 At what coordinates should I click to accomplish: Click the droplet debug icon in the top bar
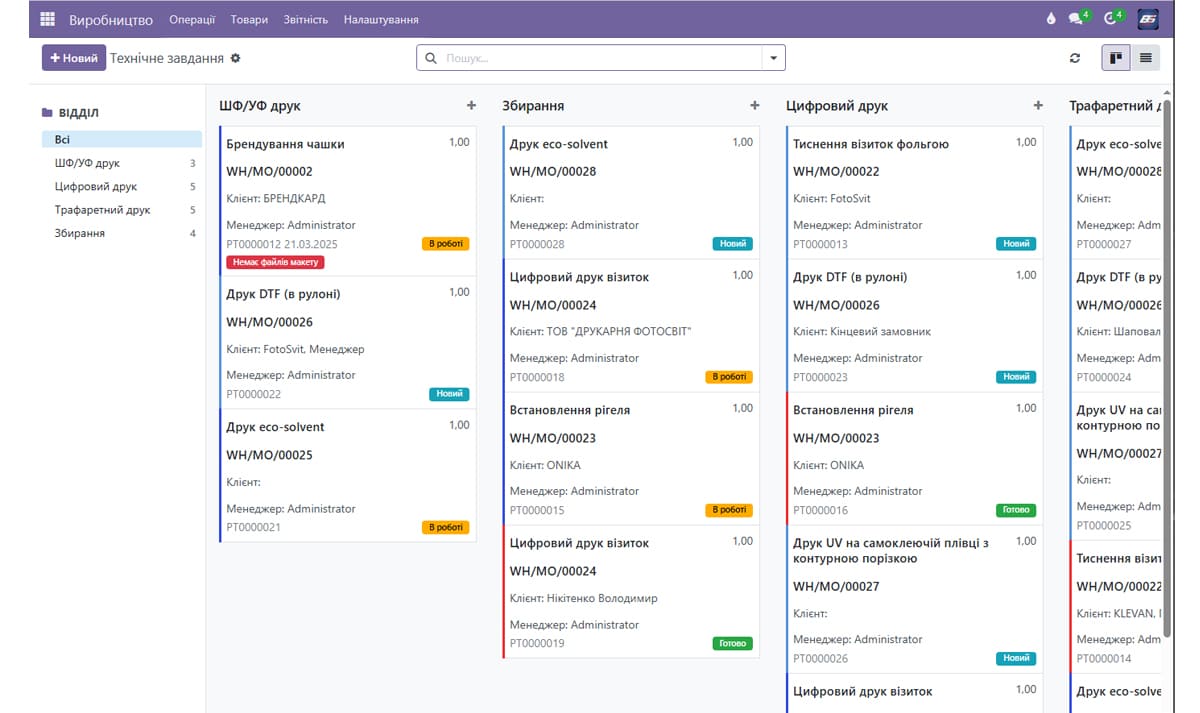tap(1051, 19)
